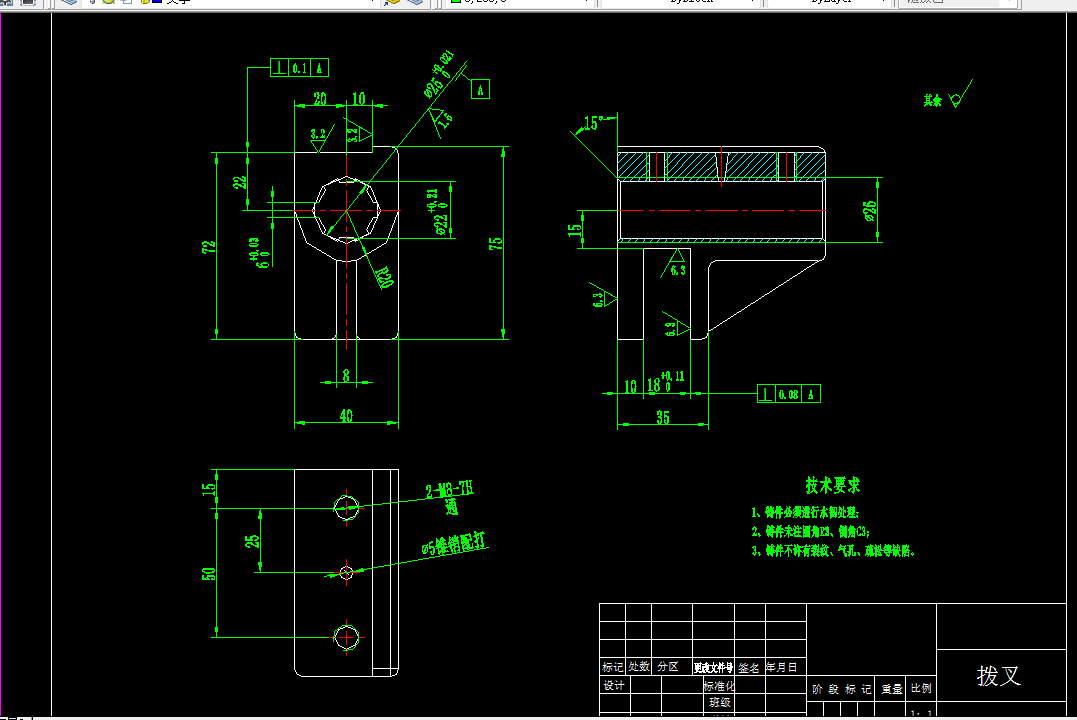Select the 拨叉 title text
Image resolution: width=1077 pixels, height=720 pixels.
[x=999, y=675]
